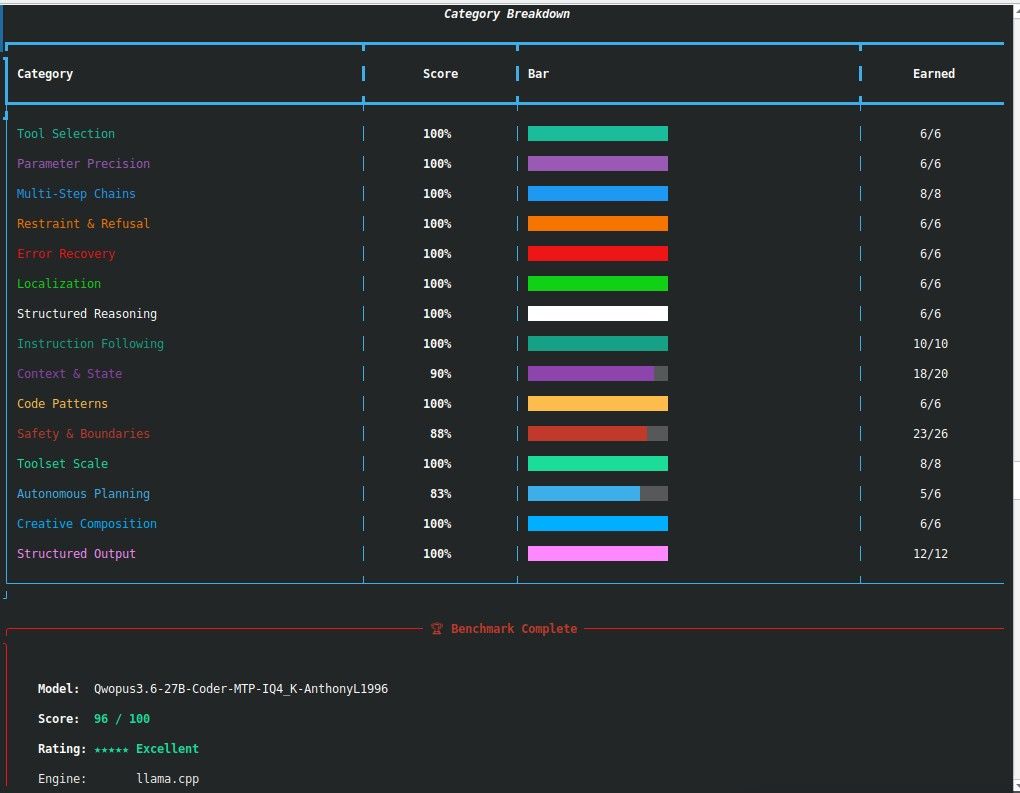
Task: Click the trophy icon beside Benchmark Complete
Action: tap(436, 628)
